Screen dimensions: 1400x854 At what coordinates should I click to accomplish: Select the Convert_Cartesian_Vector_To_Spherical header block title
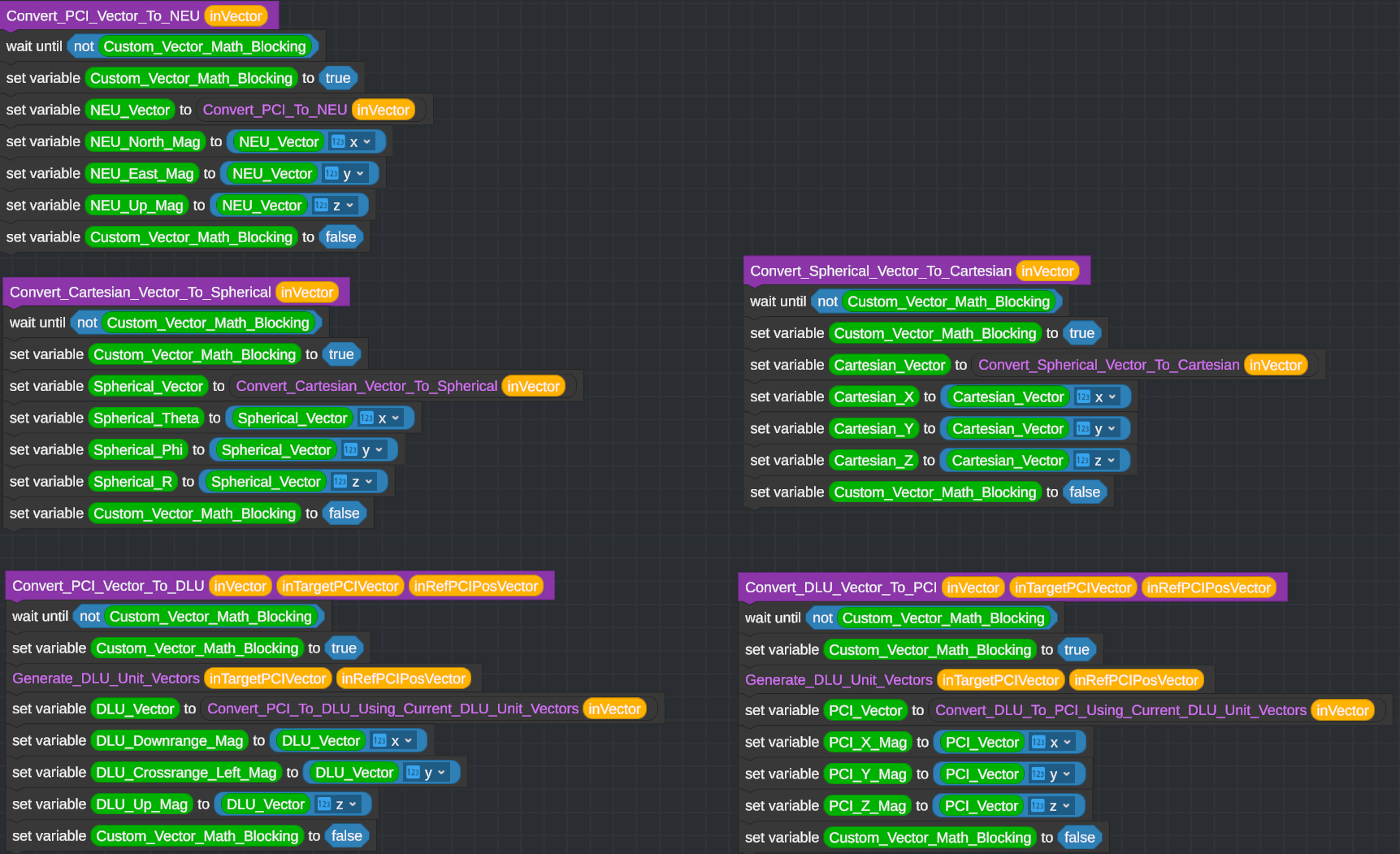coord(141,293)
